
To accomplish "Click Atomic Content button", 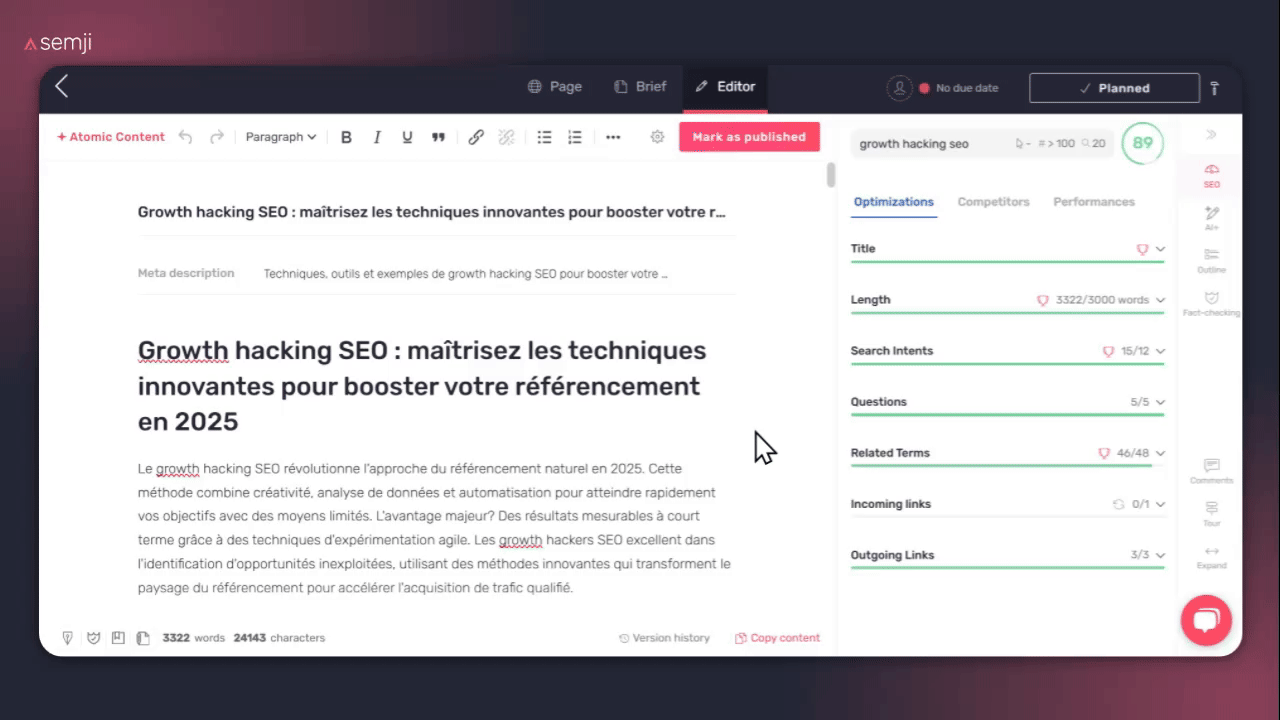I will pyautogui.click(x=111, y=137).
